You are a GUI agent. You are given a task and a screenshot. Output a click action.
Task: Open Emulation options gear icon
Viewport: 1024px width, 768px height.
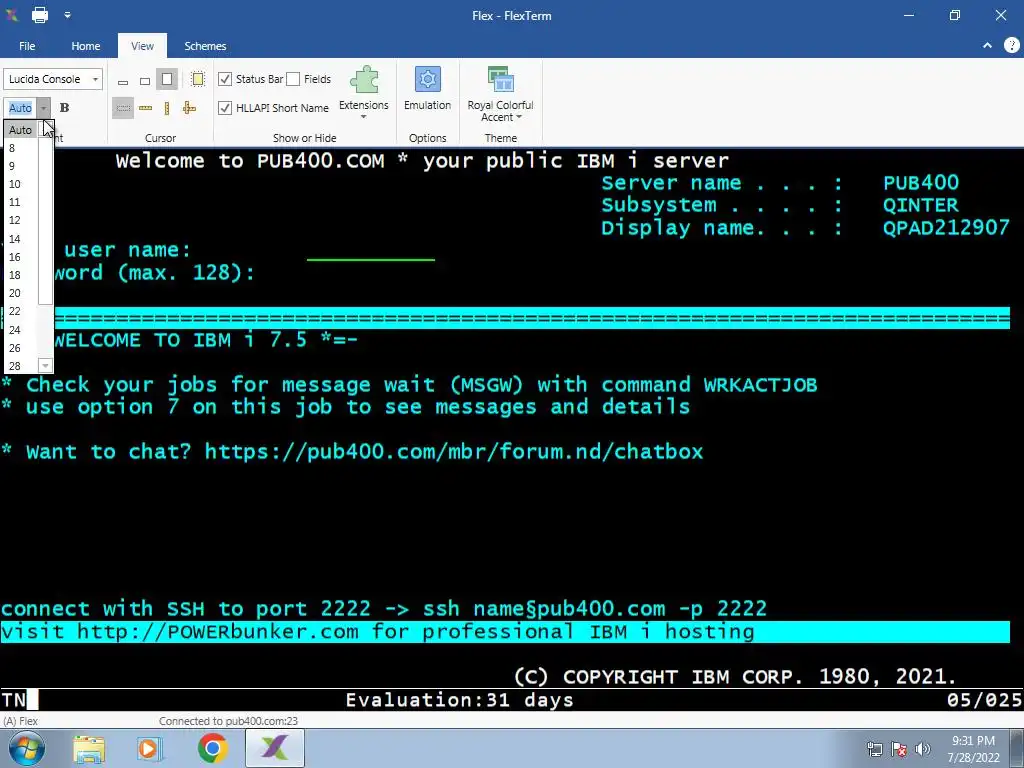428,88
